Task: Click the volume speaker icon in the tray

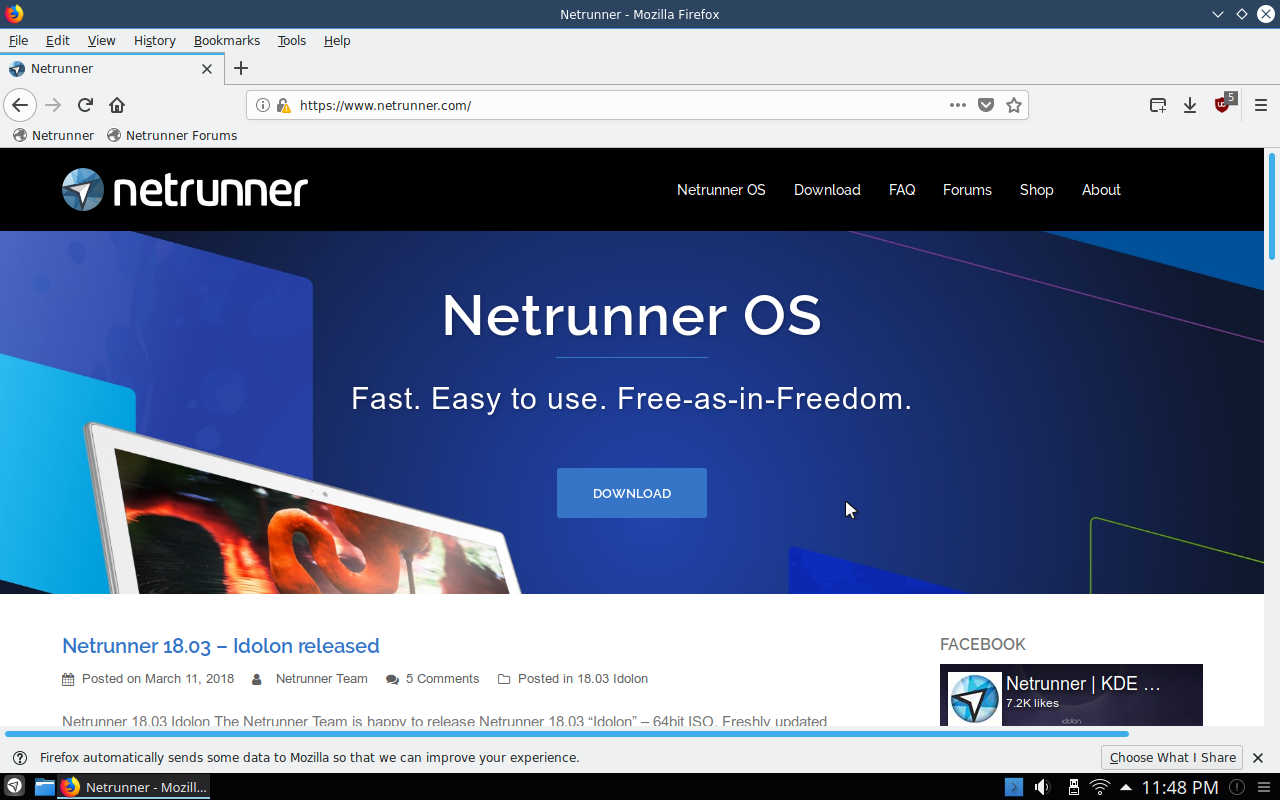Action: (1042, 786)
